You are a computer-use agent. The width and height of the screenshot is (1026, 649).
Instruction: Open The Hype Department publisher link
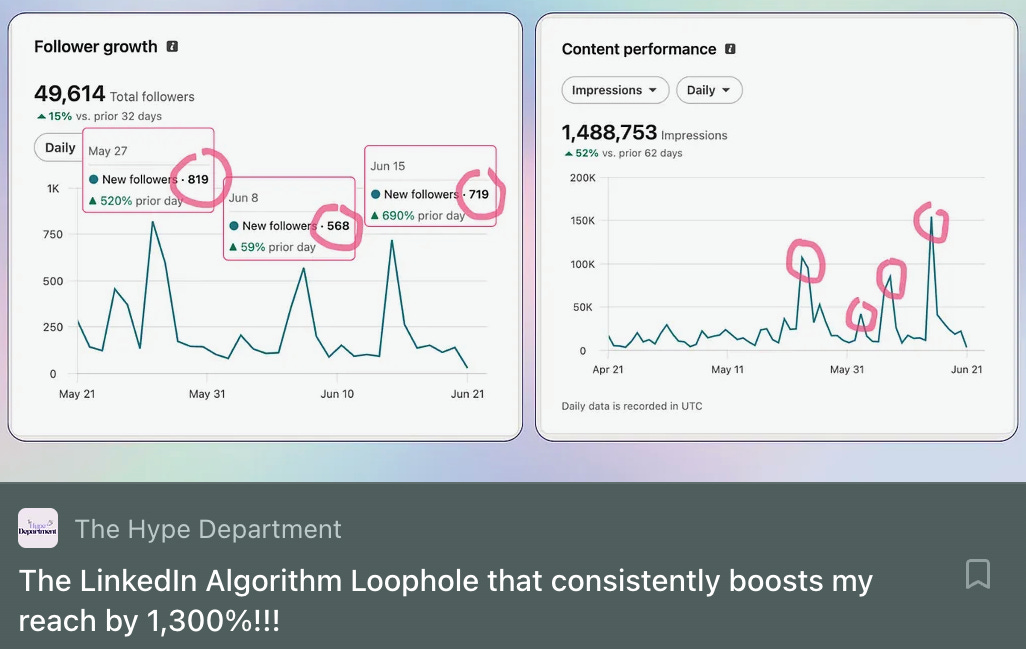(208, 529)
